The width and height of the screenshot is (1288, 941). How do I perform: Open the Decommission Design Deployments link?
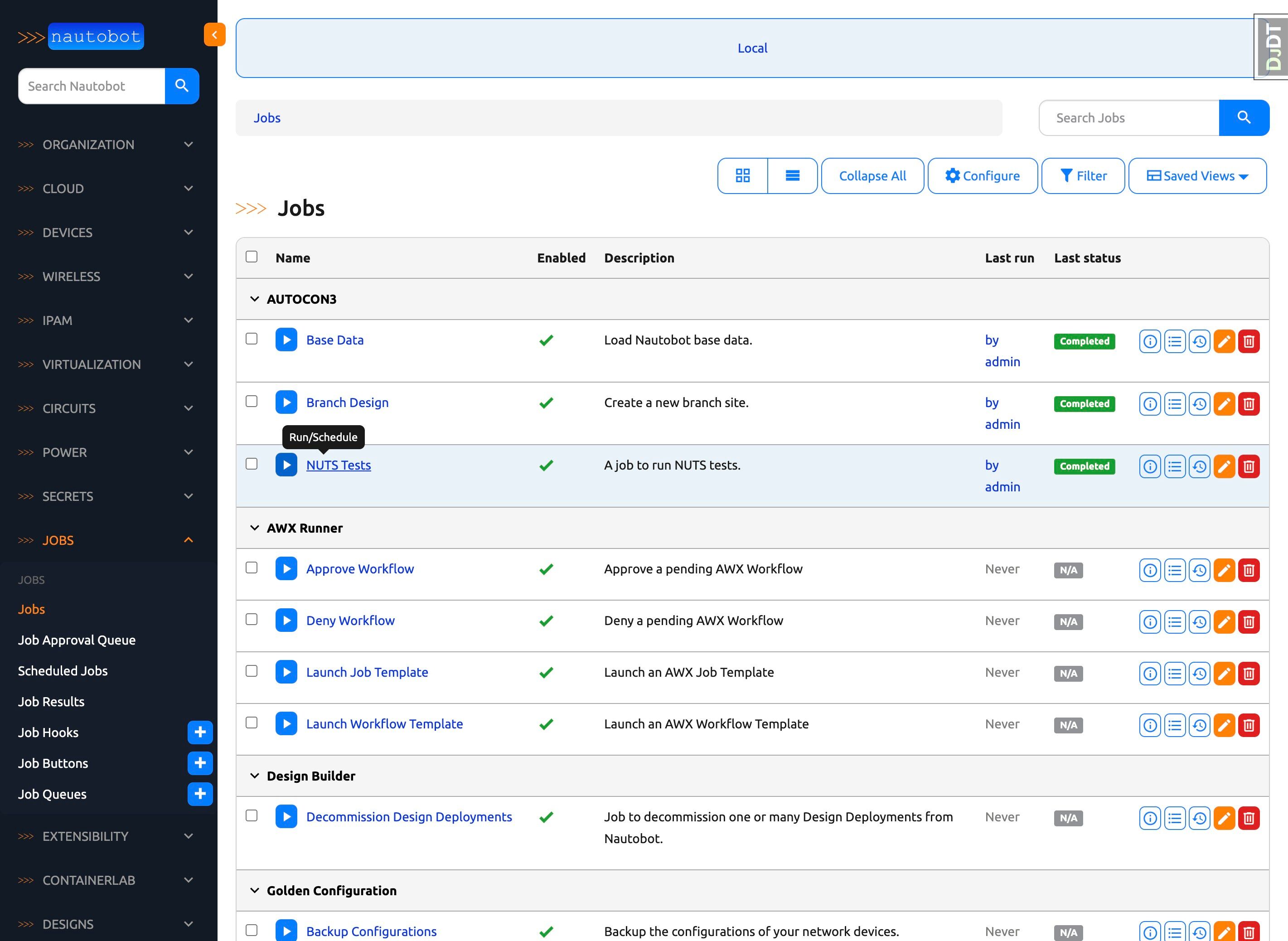coord(409,817)
